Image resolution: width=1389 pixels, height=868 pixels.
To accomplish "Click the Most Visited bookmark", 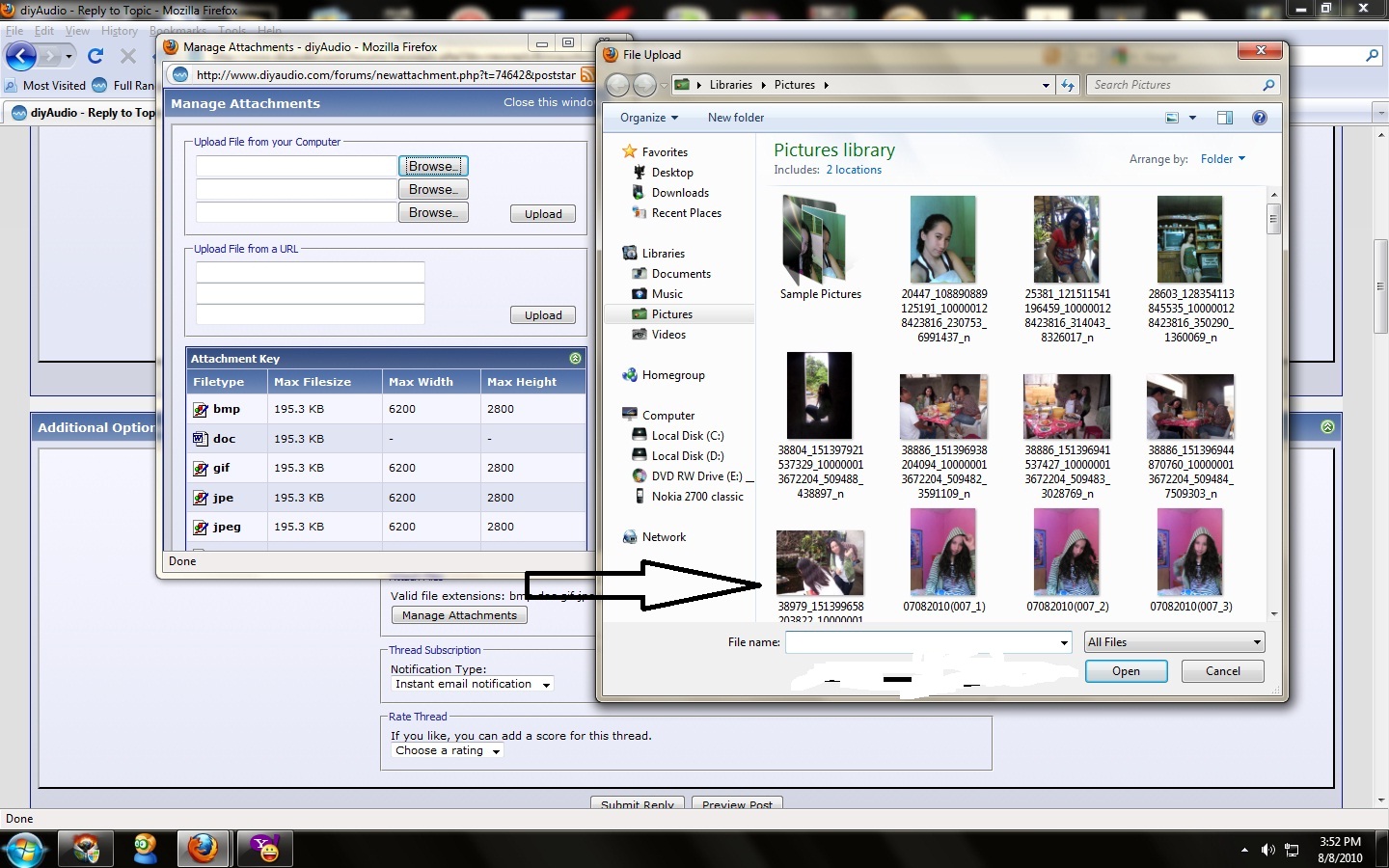I will tap(45, 86).
